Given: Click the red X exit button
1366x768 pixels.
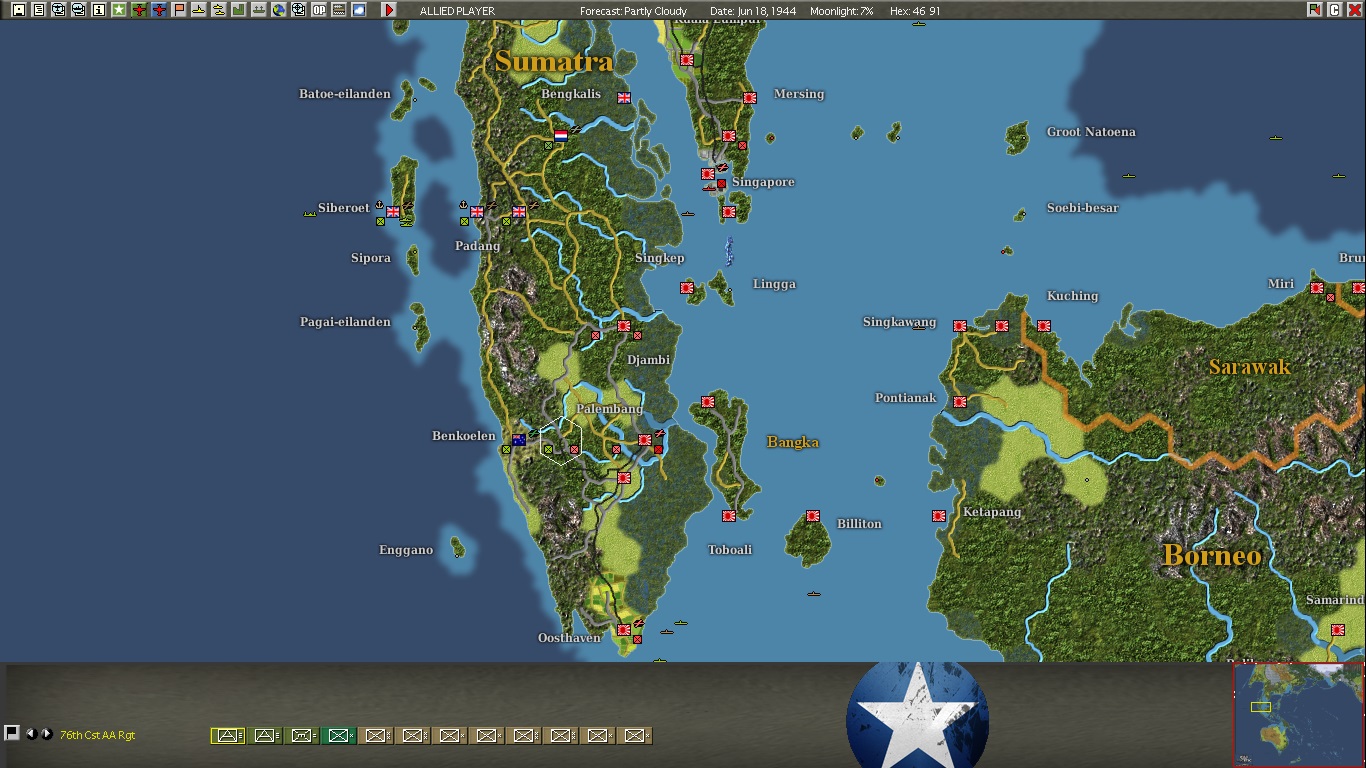Looking at the screenshot, I should pos(1354,10).
